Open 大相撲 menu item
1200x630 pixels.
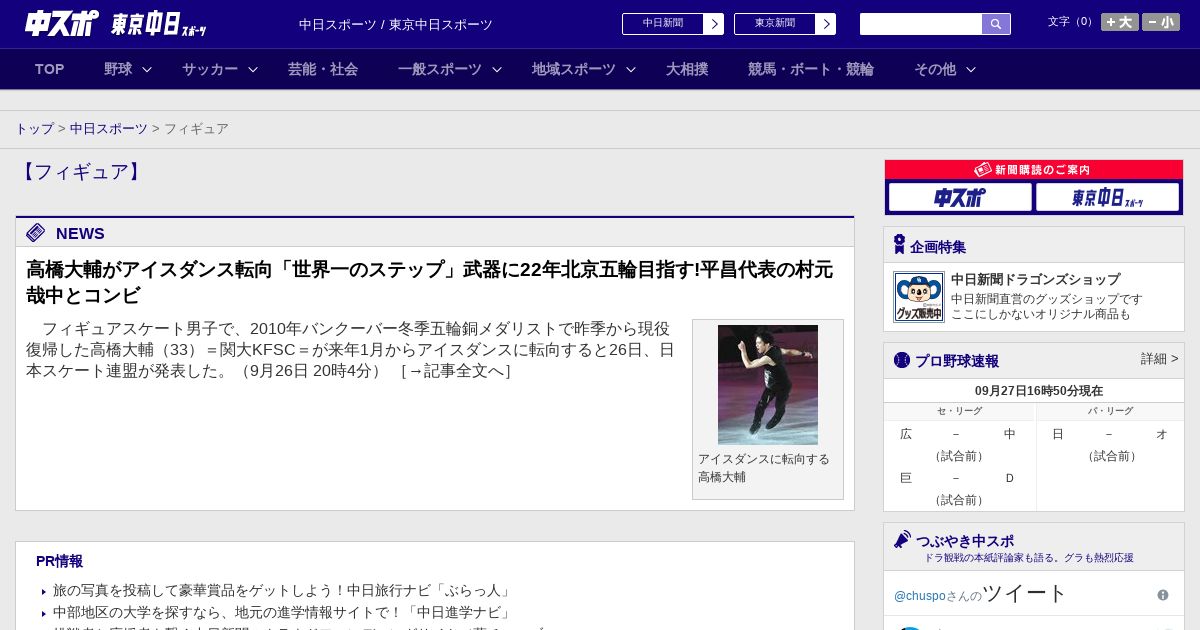687,69
